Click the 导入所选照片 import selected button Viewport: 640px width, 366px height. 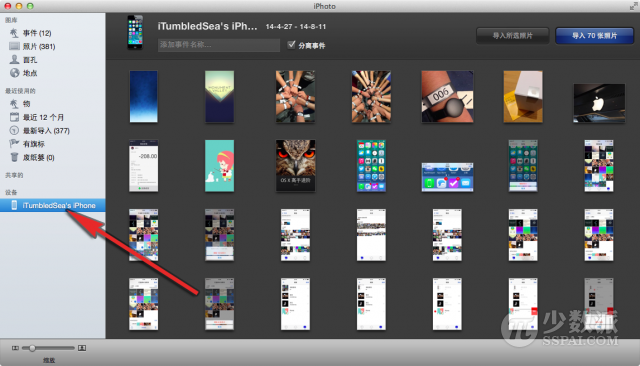(512, 36)
